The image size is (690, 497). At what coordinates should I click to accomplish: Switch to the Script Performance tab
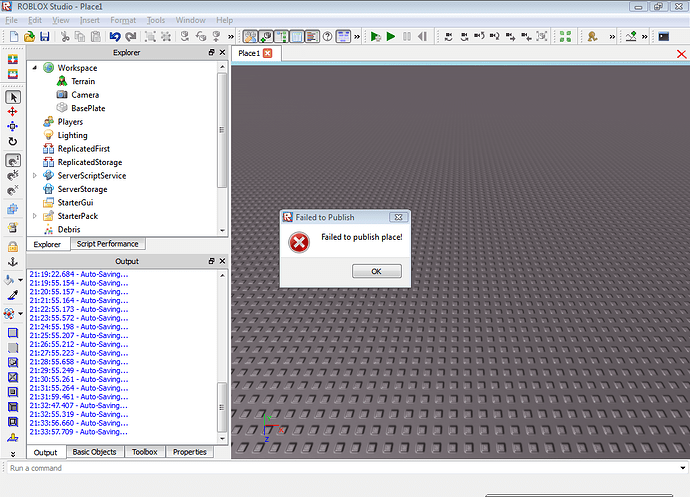tap(107, 244)
